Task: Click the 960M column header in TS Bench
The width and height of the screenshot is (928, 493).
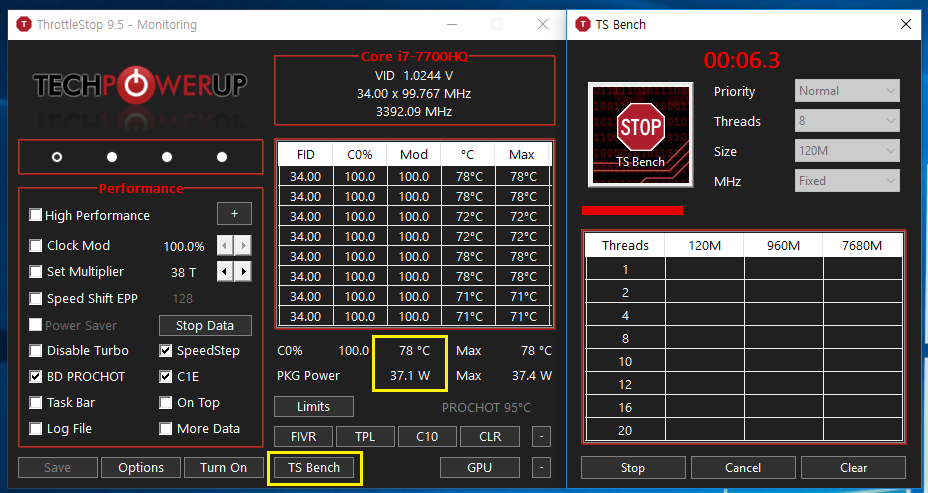Action: click(x=784, y=246)
